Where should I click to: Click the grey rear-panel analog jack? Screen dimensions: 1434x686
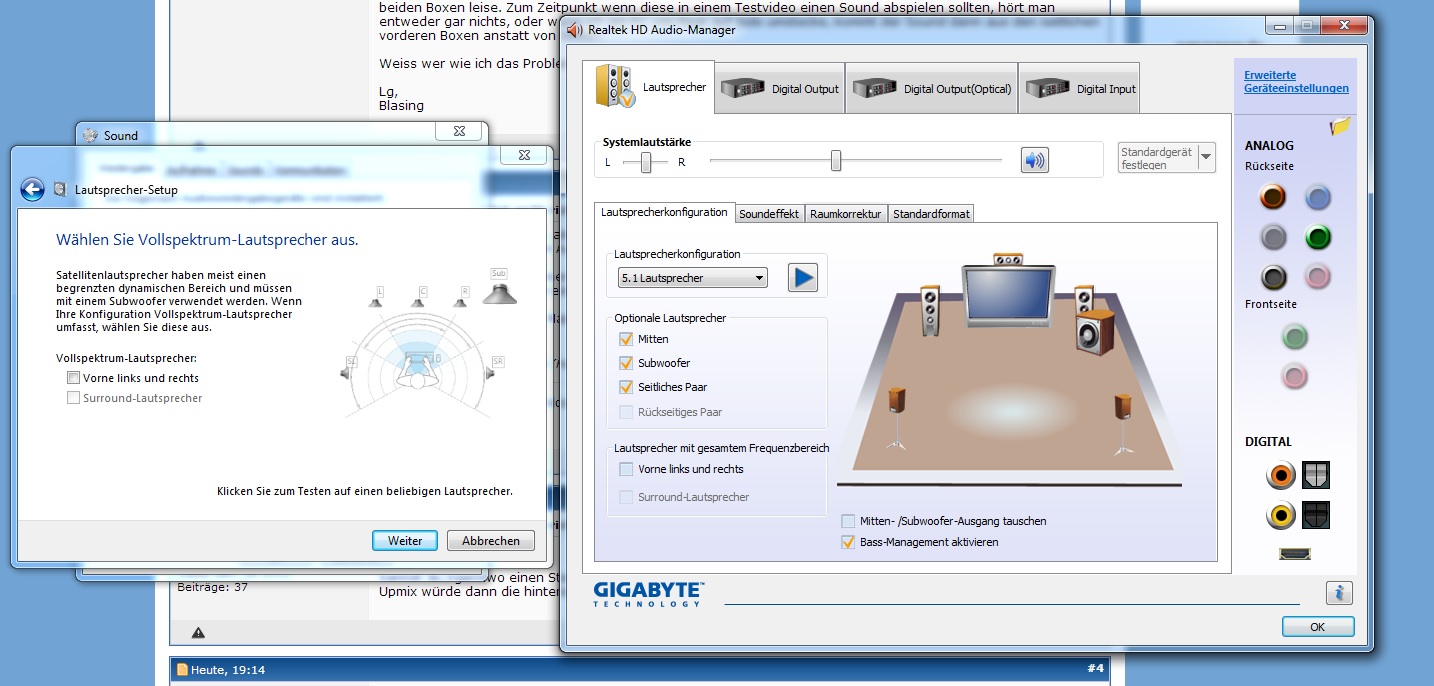click(1273, 237)
